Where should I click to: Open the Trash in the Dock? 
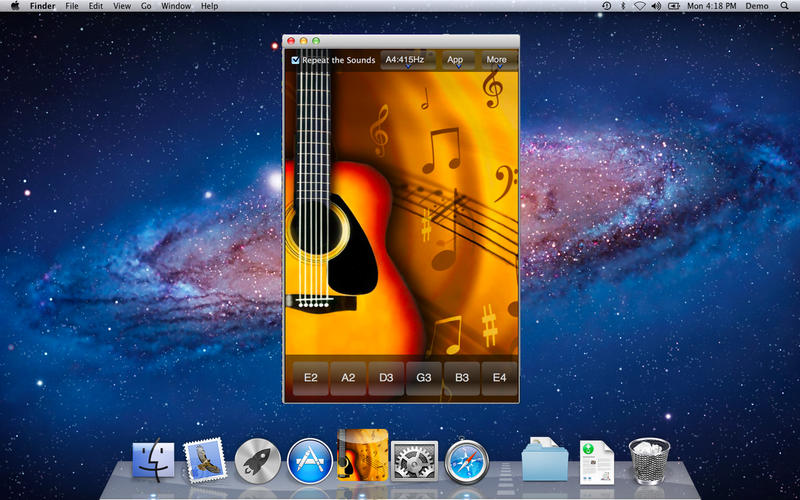[649, 460]
